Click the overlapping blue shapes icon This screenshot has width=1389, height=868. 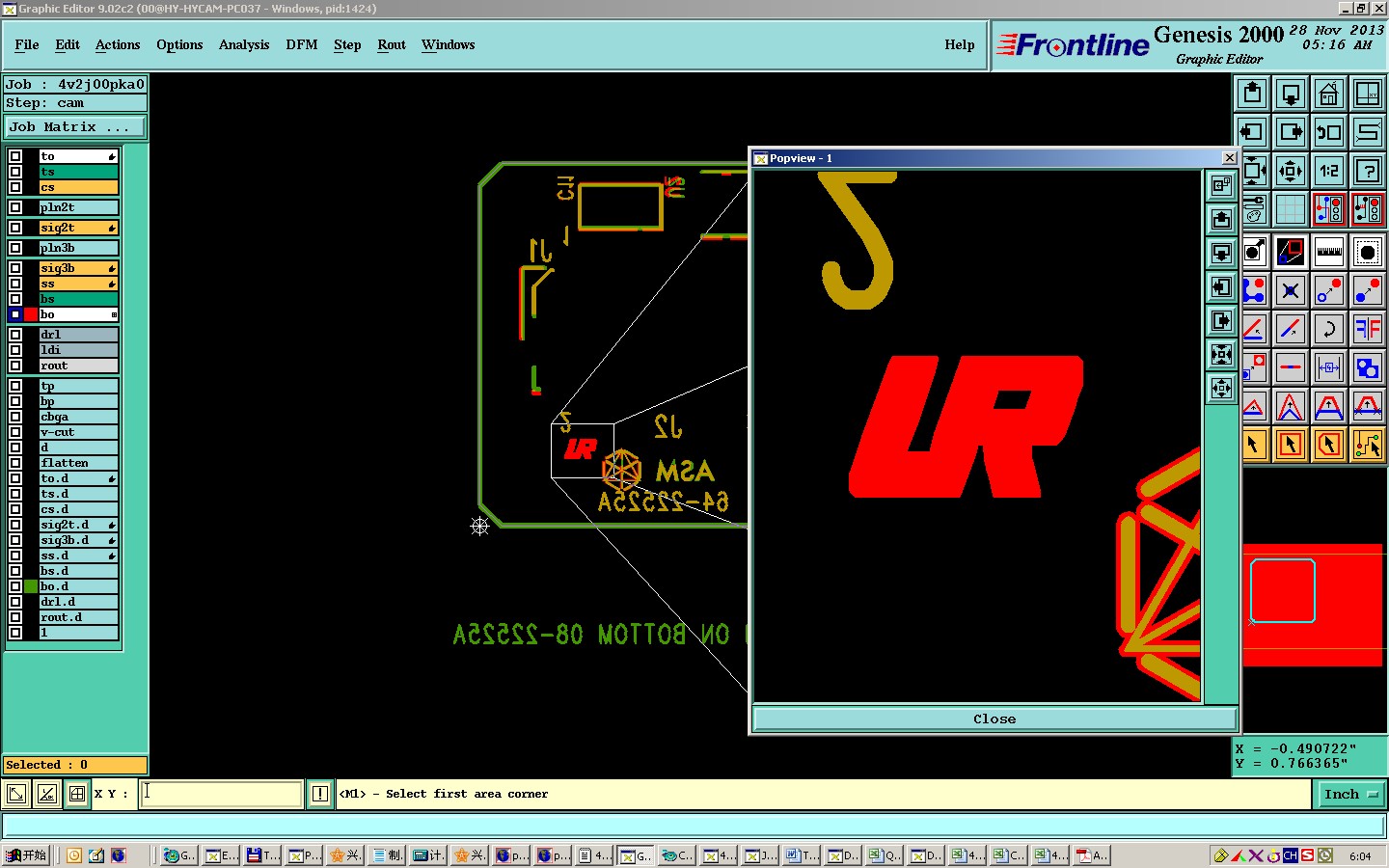click(1368, 367)
